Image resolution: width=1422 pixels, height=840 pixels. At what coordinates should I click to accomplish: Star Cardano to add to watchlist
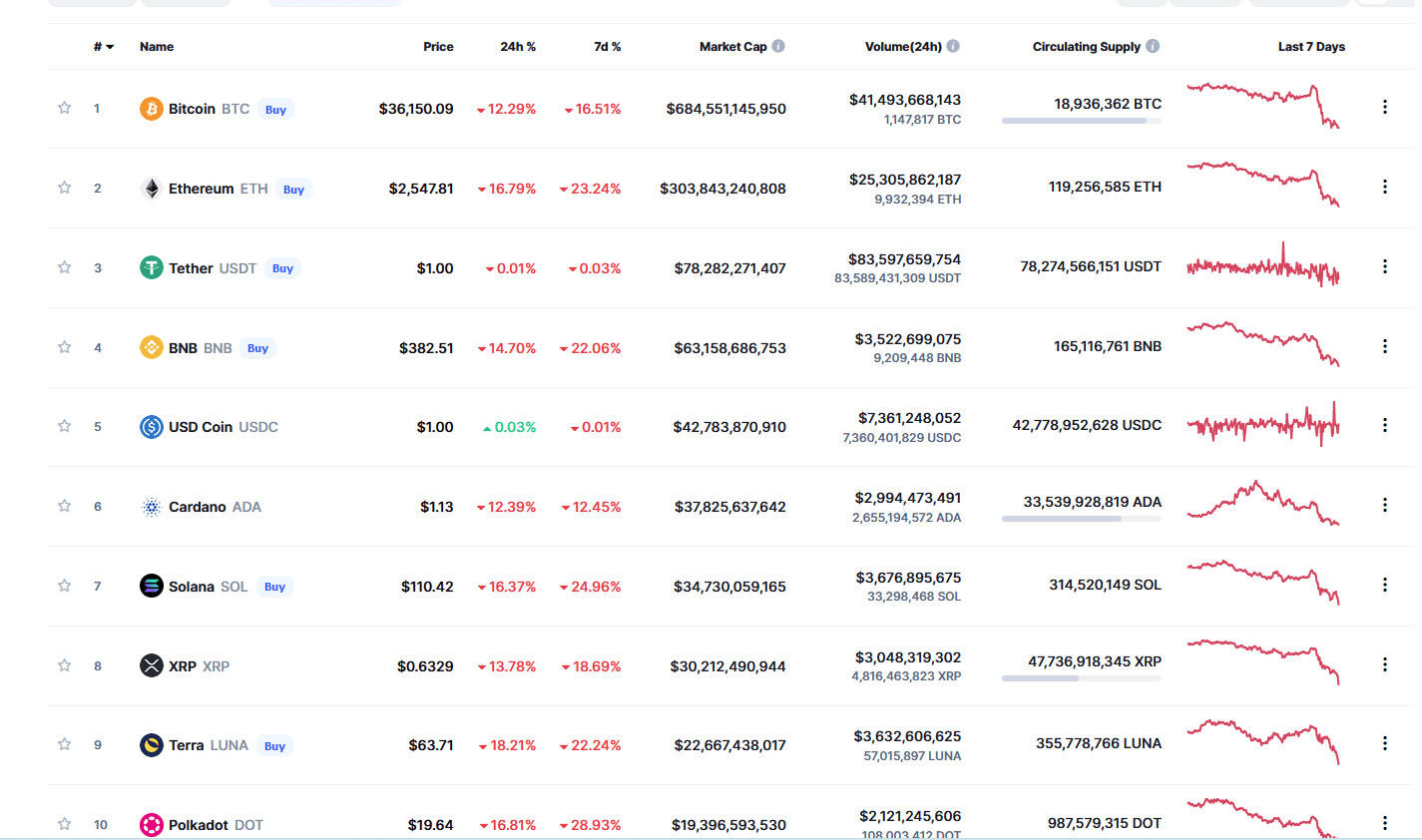click(65, 506)
